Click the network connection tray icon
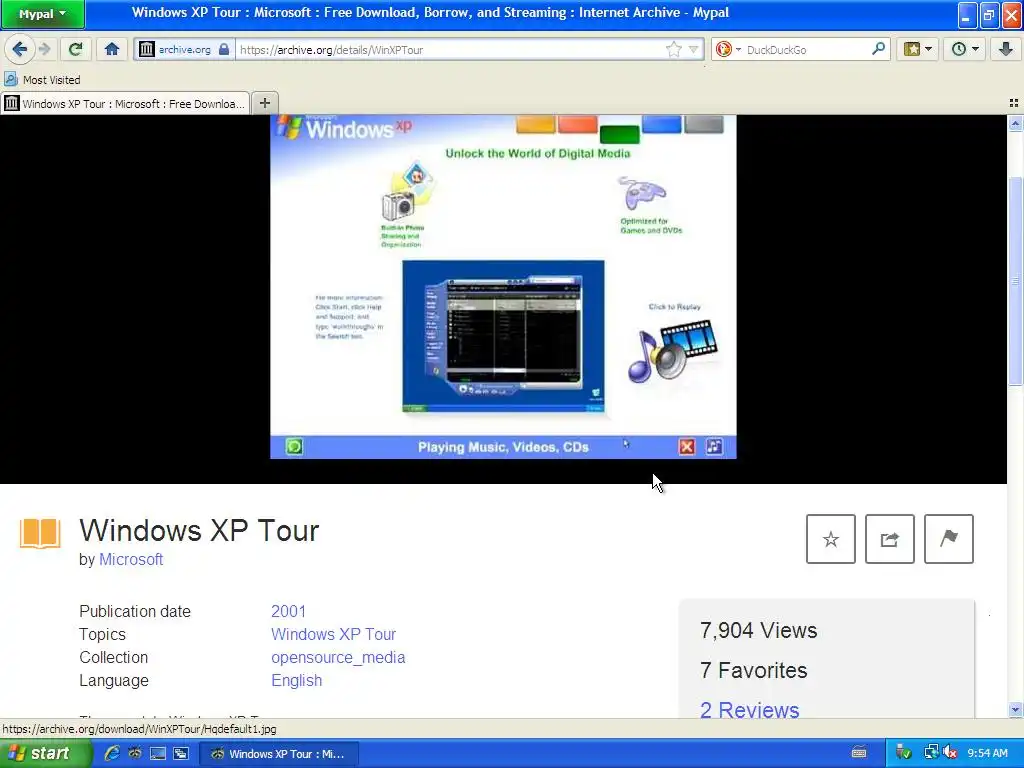 pos(931,753)
